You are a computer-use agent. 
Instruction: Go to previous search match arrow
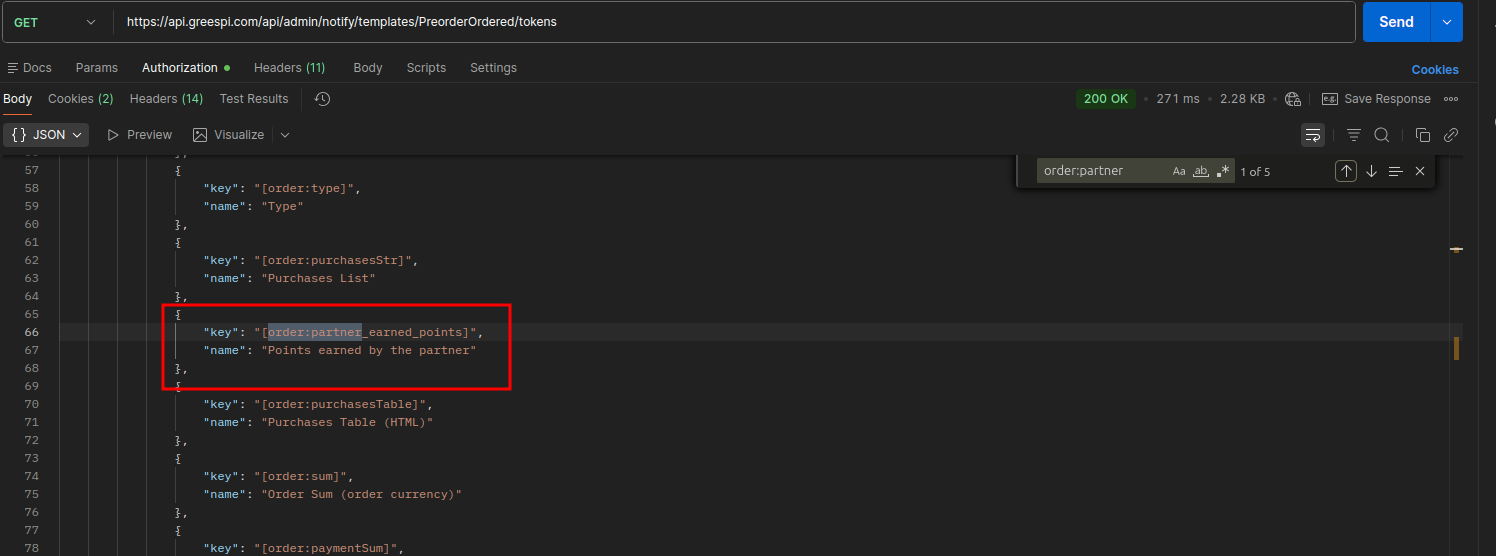pyautogui.click(x=1346, y=171)
